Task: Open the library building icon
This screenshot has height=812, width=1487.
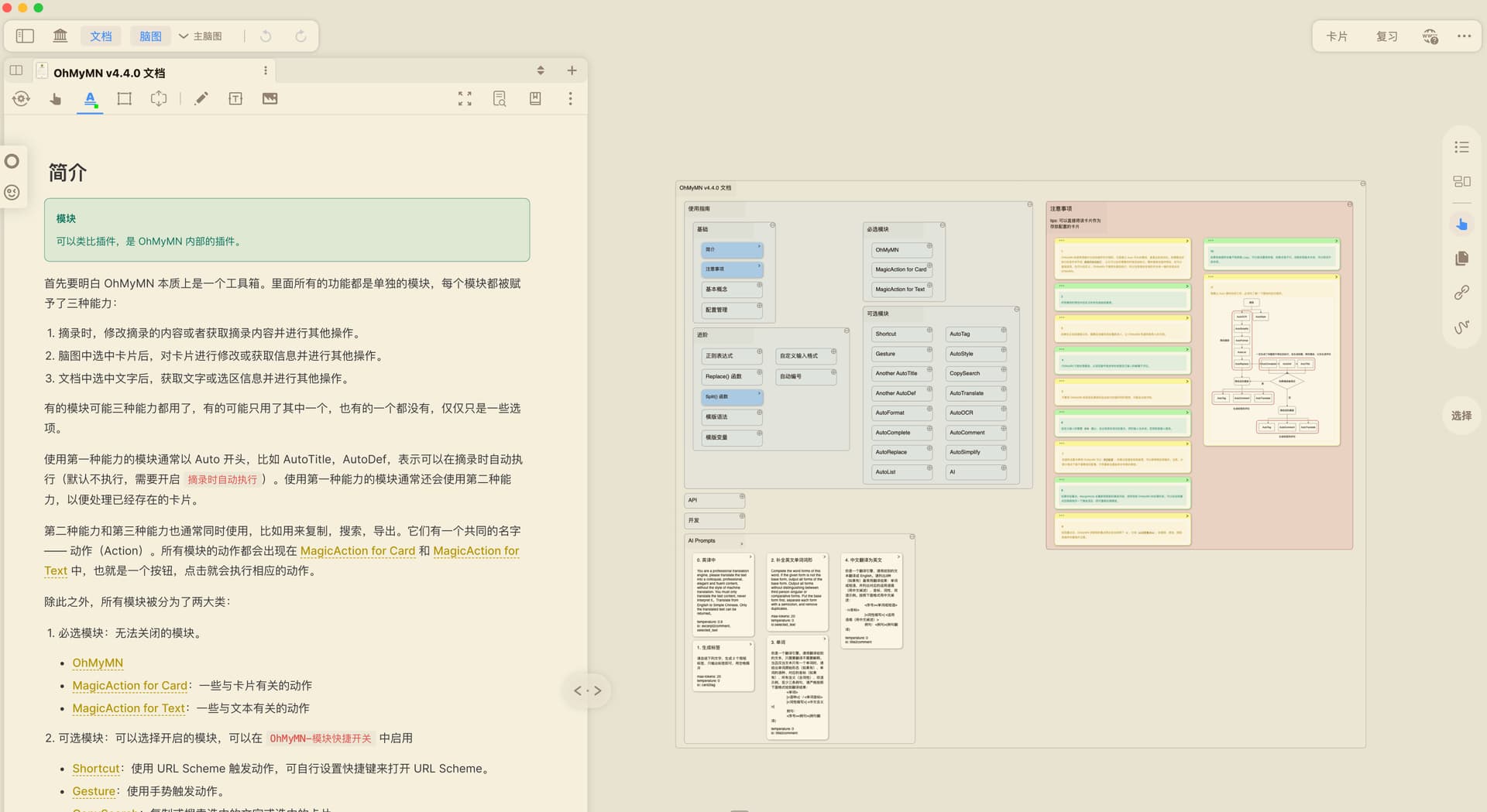Action: (x=60, y=36)
